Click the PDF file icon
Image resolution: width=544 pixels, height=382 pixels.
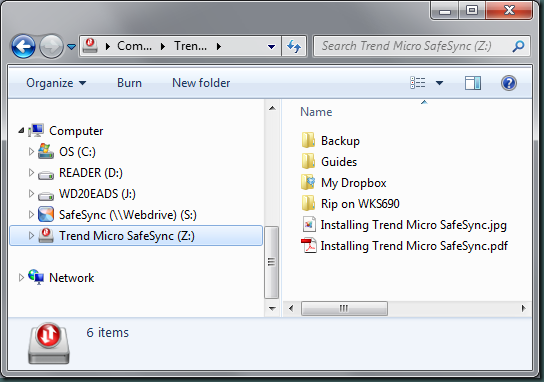click(308, 245)
